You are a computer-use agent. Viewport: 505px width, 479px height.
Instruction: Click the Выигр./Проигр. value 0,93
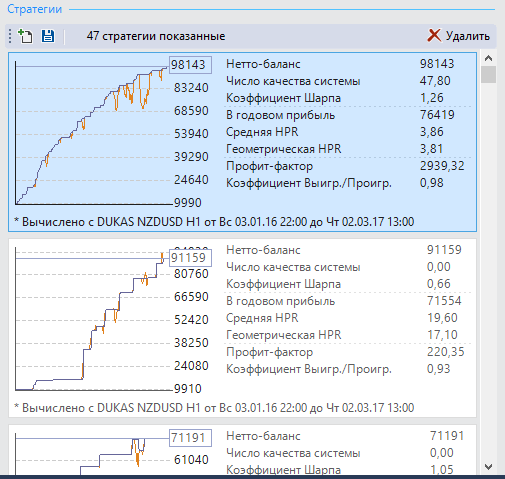coord(439,369)
